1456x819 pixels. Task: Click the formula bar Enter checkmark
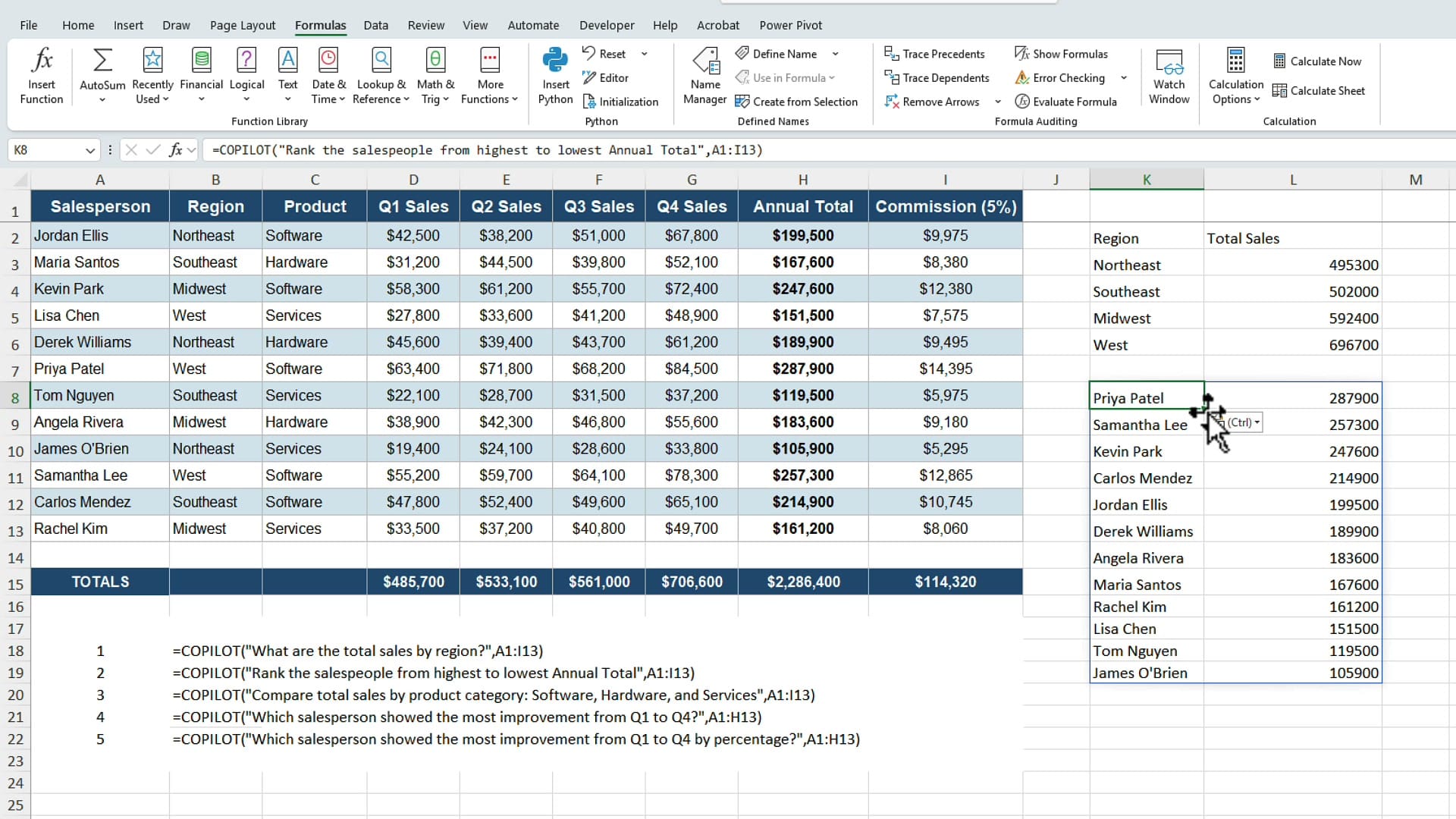coord(152,150)
